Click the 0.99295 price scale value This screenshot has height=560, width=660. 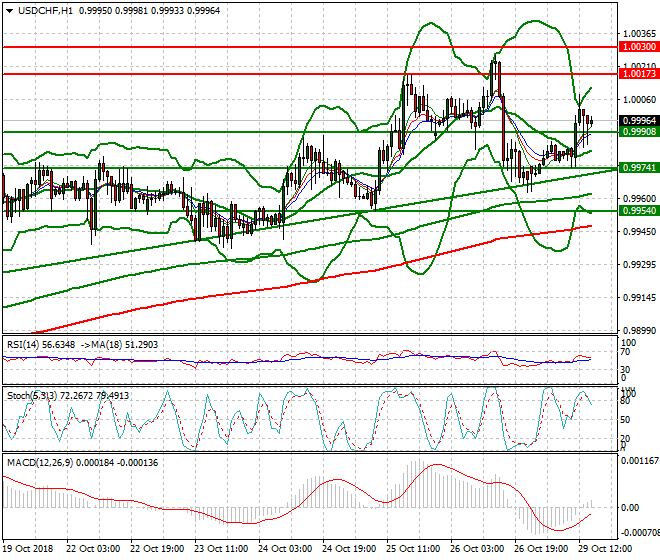pos(639,264)
